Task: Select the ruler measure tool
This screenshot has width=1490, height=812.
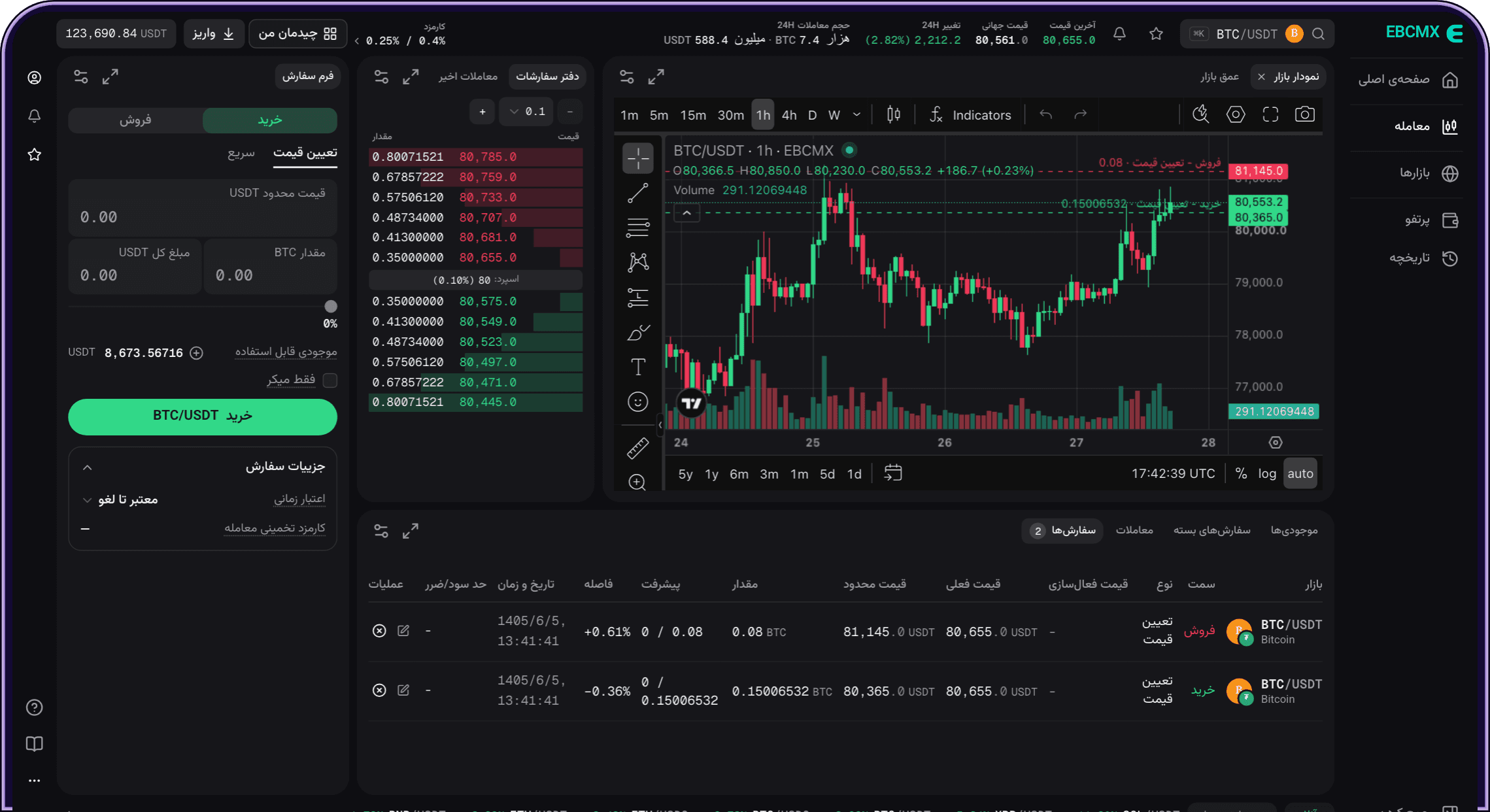Action: pos(637,448)
